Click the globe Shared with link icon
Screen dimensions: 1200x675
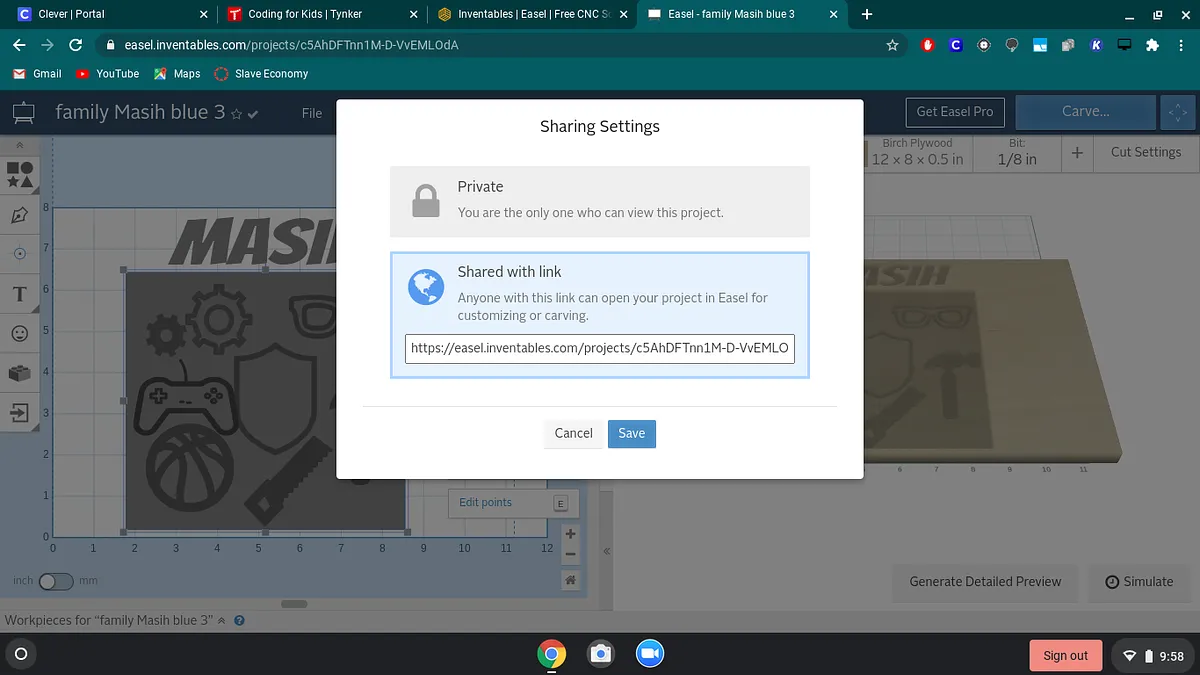click(x=426, y=288)
